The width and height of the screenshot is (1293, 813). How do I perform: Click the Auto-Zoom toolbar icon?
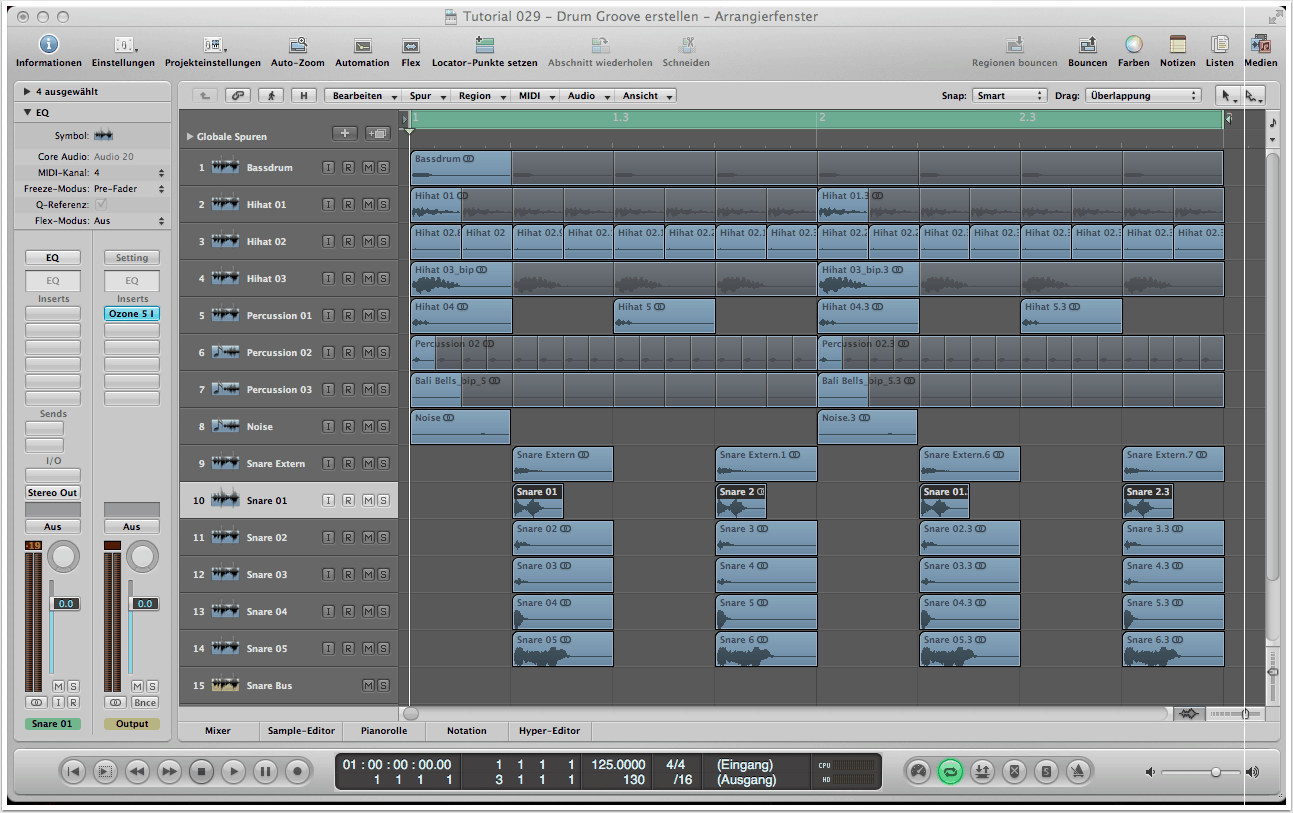click(298, 45)
